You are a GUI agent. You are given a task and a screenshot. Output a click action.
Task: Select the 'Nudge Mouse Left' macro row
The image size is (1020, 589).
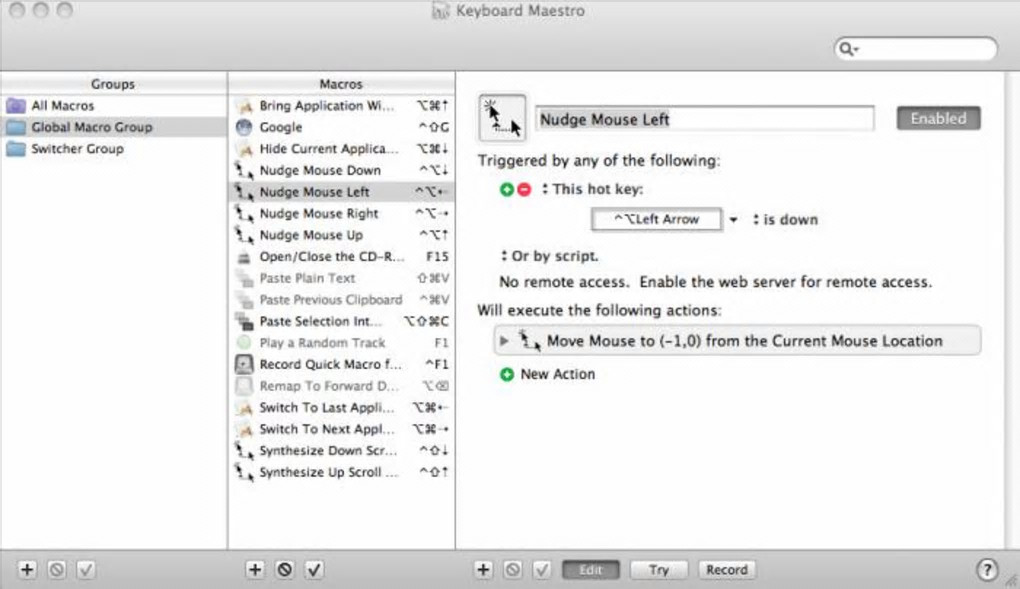click(342, 192)
